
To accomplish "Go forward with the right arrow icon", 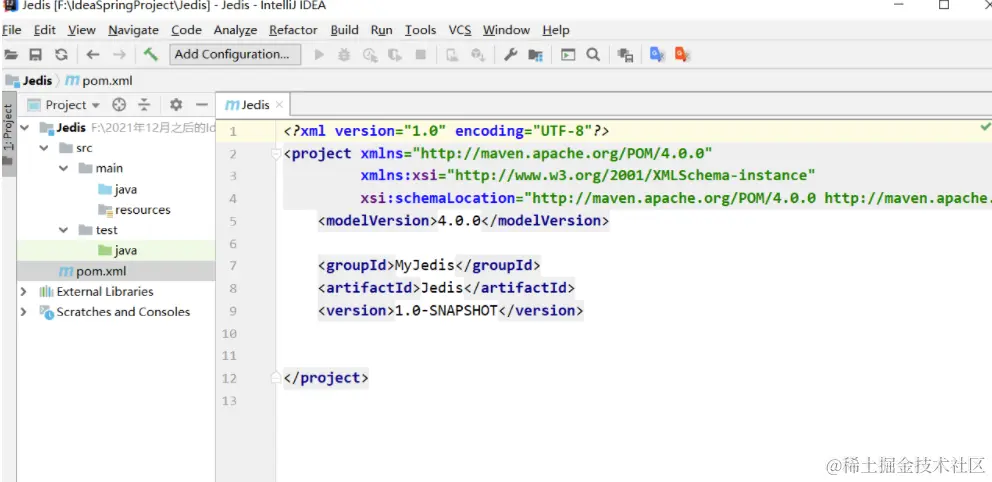I will coord(119,55).
